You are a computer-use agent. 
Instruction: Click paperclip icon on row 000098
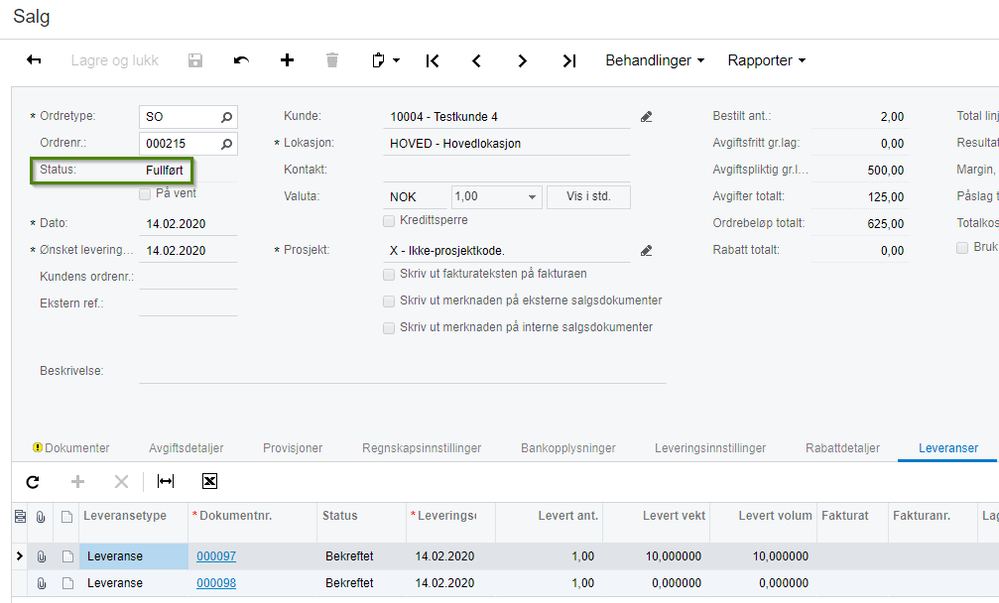click(41, 583)
